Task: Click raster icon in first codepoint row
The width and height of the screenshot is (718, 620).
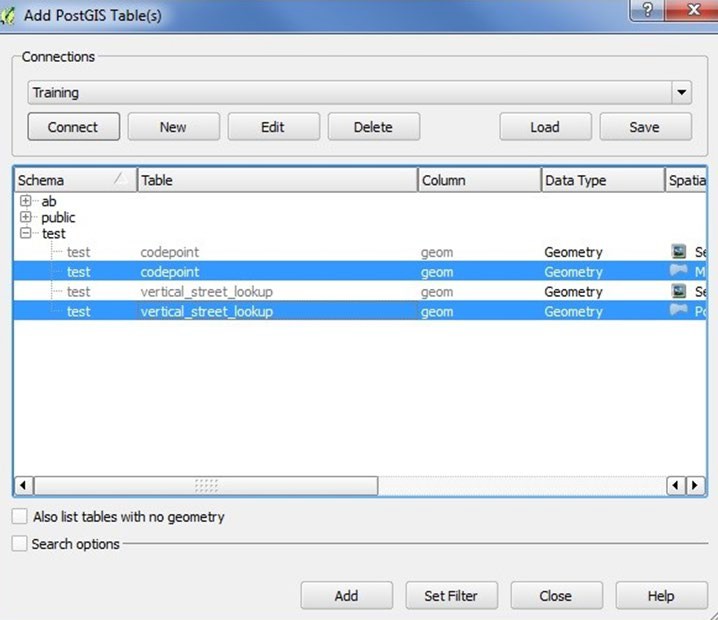Action: [x=678, y=251]
